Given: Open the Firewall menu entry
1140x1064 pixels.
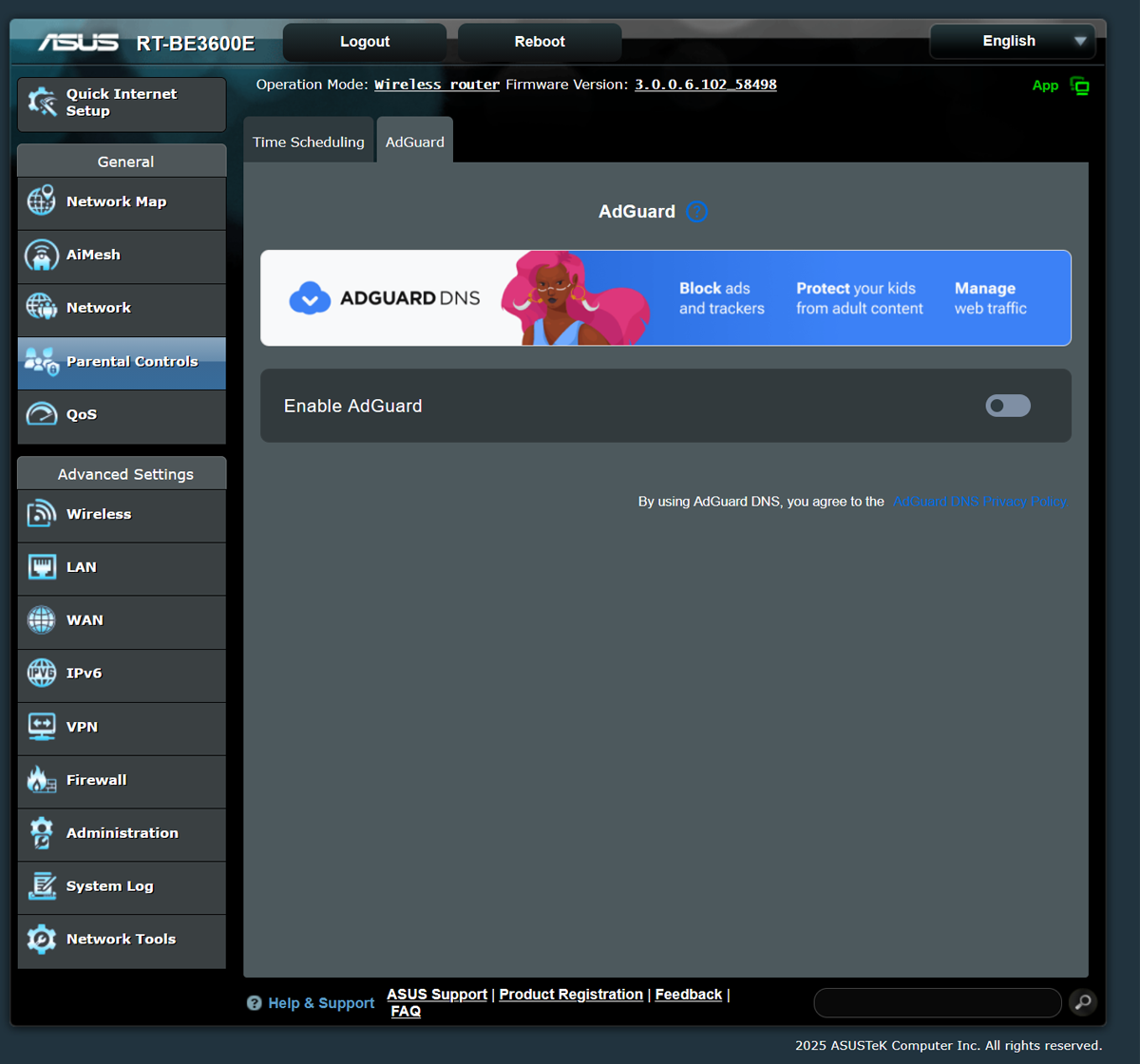Looking at the screenshot, I should [x=122, y=782].
